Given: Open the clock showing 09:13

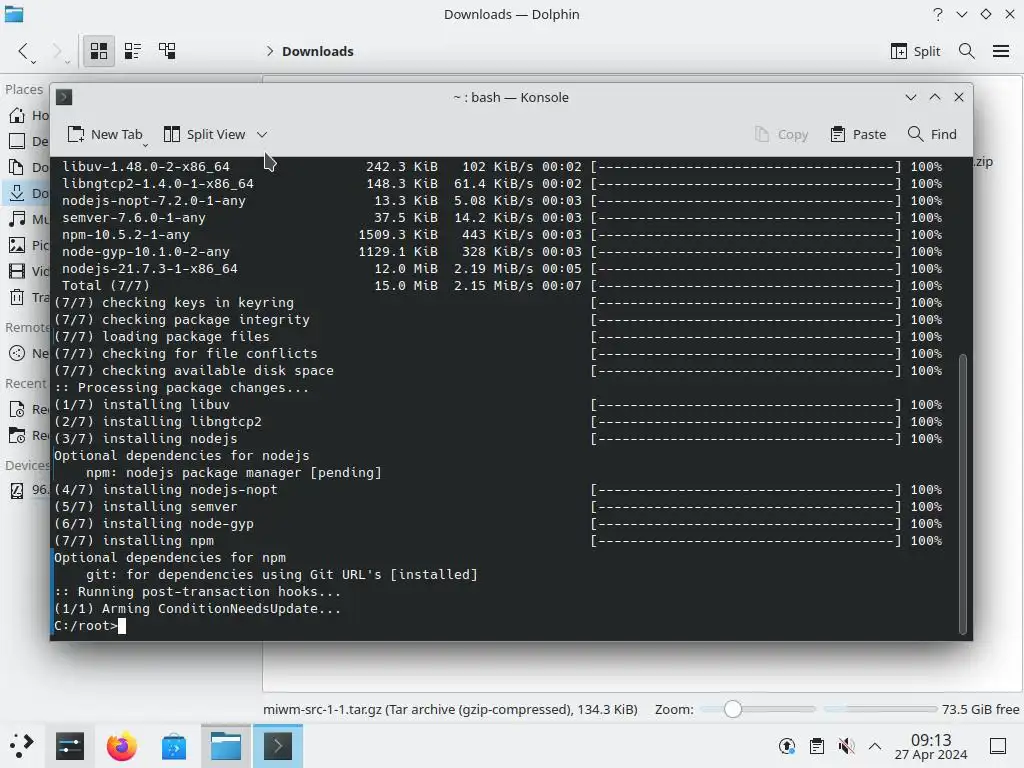Looking at the screenshot, I should pos(931,746).
